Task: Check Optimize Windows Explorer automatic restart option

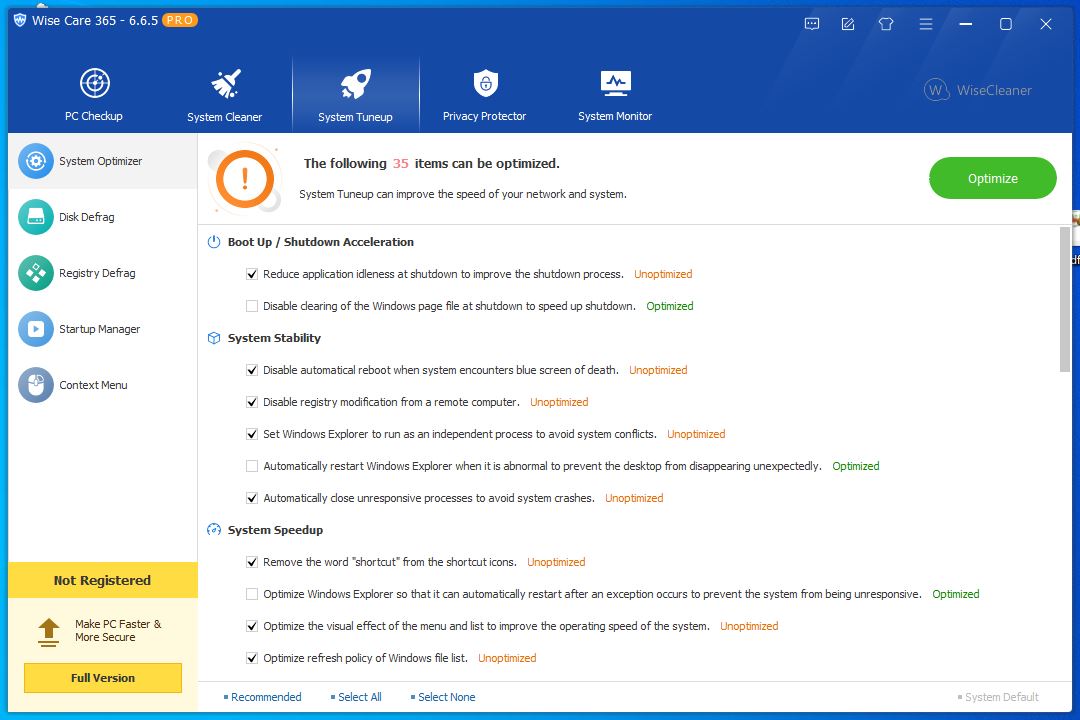Action: pyautogui.click(x=252, y=594)
